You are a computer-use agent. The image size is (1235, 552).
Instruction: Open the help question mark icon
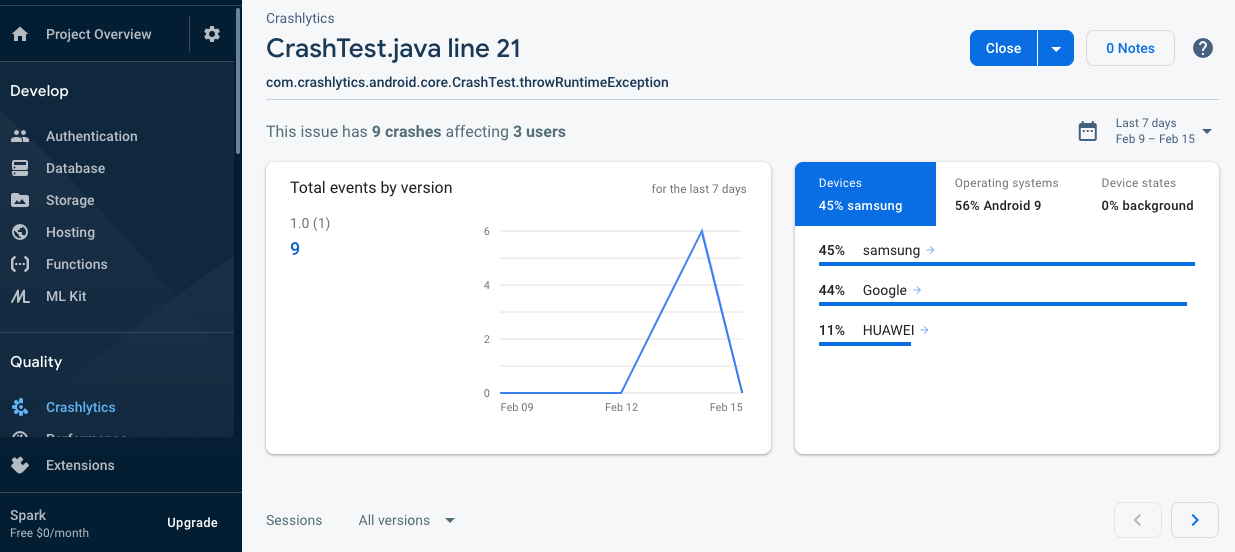pyautogui.click(x=1203, y=48)
